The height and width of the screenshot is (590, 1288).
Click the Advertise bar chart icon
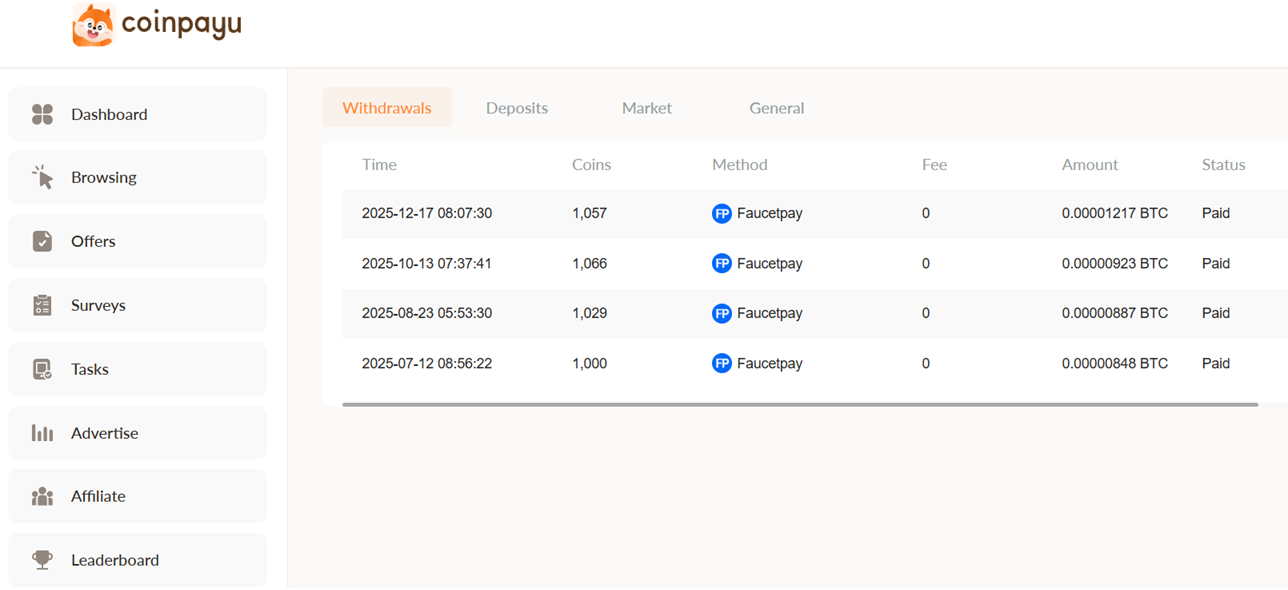pos(42,433)
